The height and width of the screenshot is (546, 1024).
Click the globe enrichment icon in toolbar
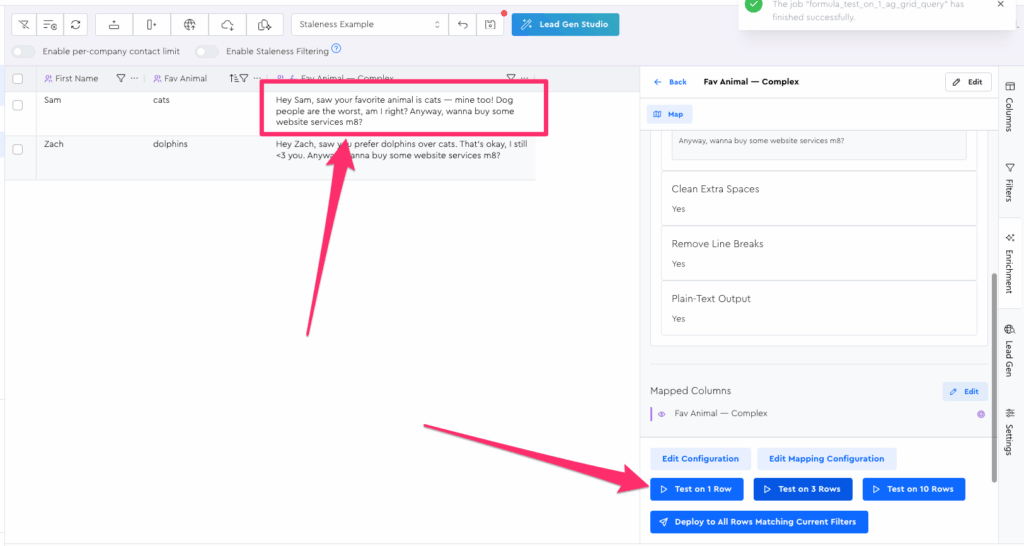(189, 24)
